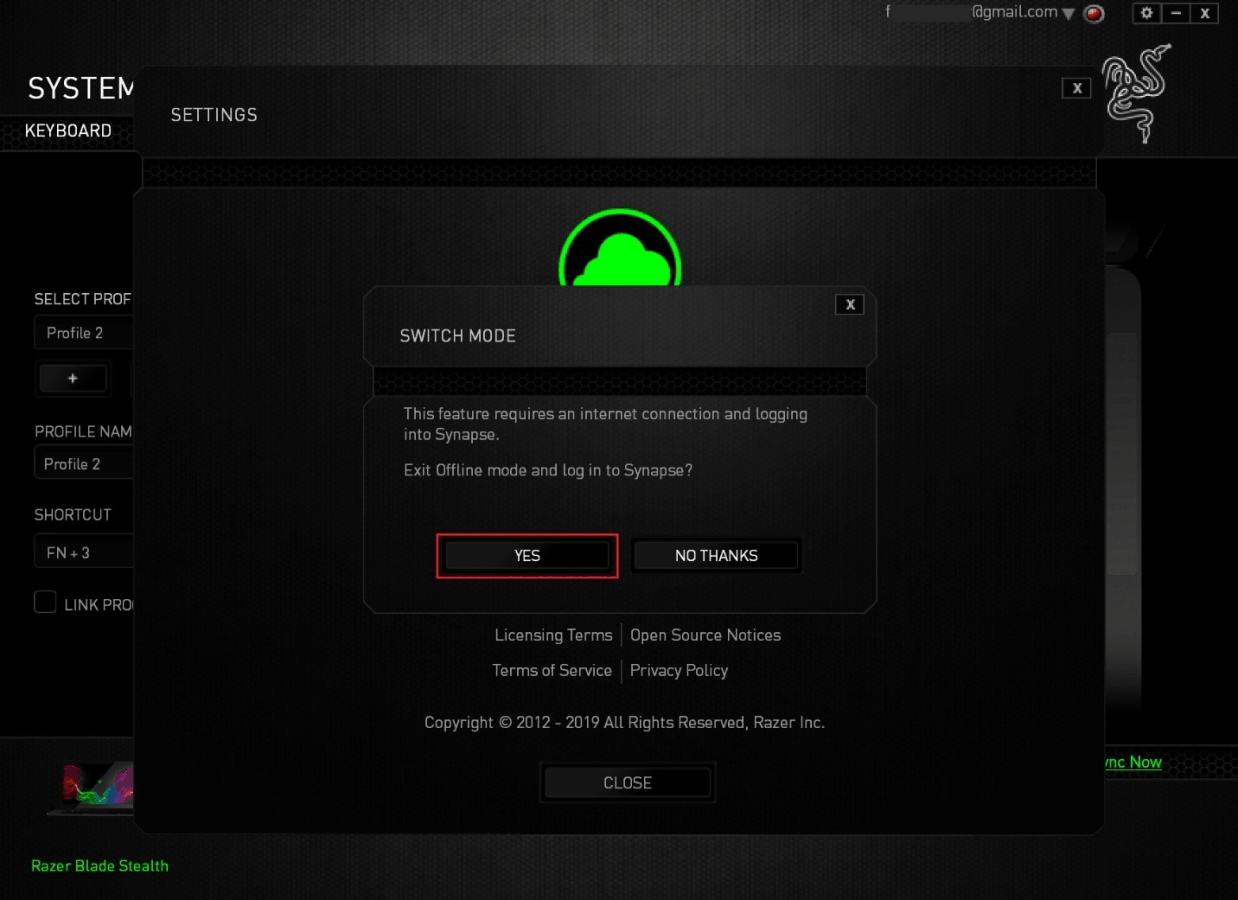Select the Razer Blade Stealth device thumbnail

click(x=90, y=789)
